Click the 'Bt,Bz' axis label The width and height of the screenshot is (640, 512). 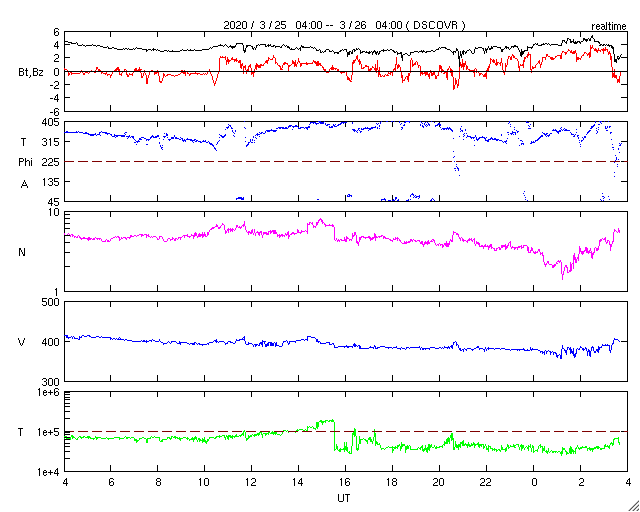pyautogui.click(x=31, y=73)
